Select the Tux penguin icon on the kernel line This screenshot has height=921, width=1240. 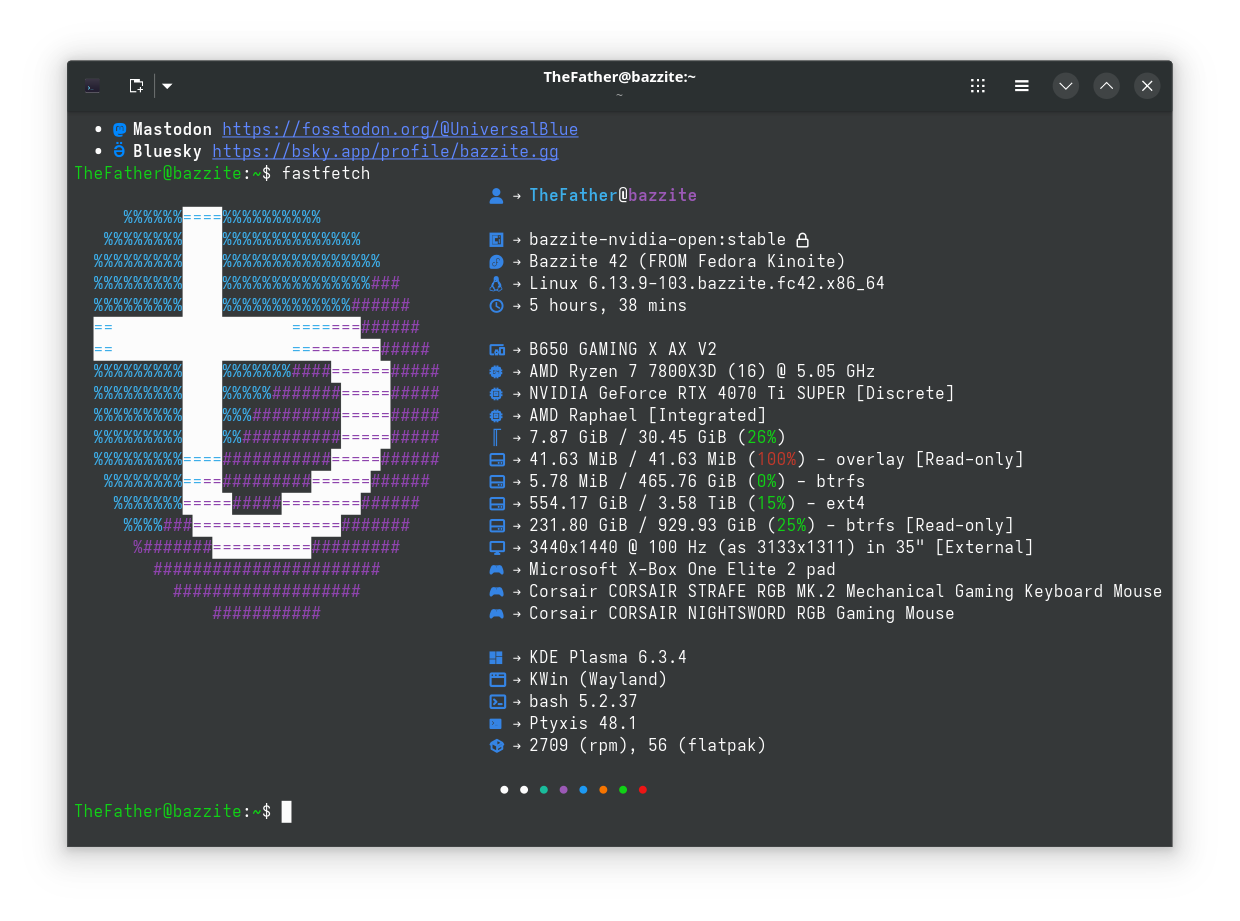pyautogui.click(x=496, y=283)
